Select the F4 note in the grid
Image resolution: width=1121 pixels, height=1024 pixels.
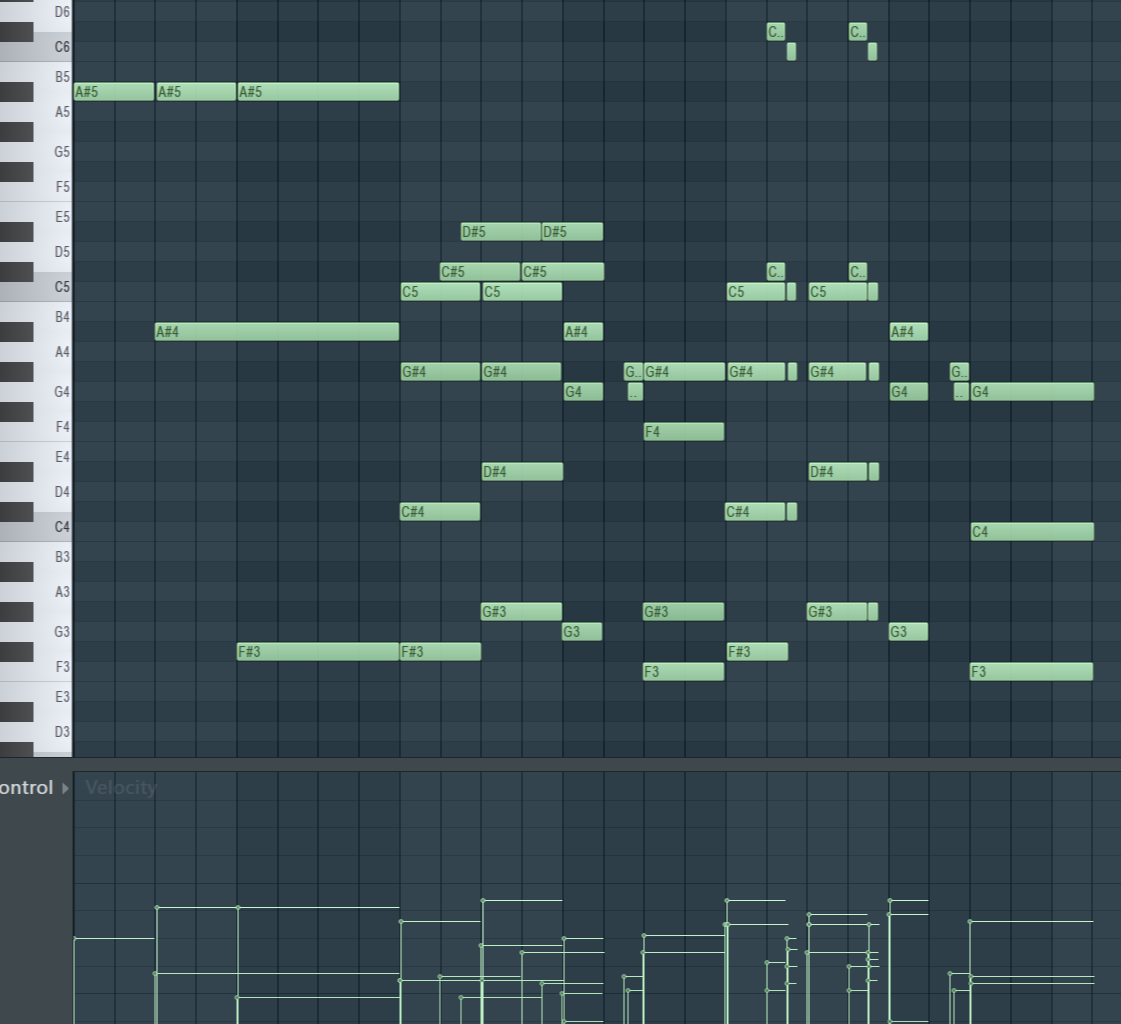point(683,432)
